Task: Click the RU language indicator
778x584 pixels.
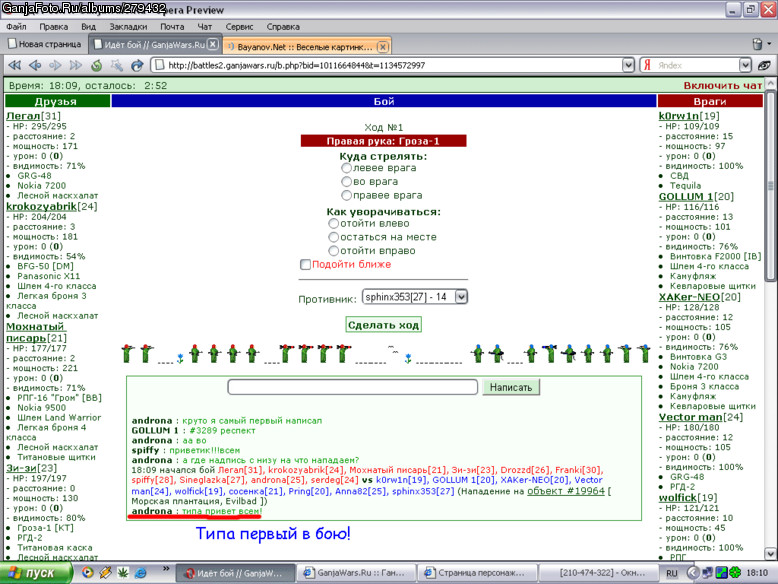Action: point(672,573)
